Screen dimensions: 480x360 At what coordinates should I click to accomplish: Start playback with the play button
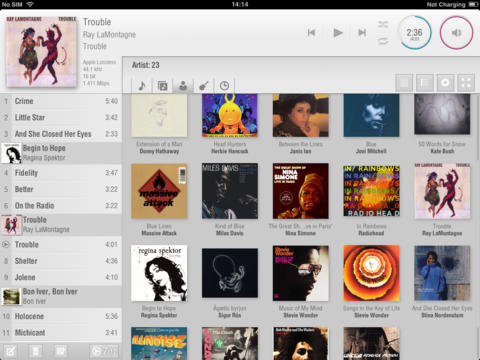(x=338, y=32)
